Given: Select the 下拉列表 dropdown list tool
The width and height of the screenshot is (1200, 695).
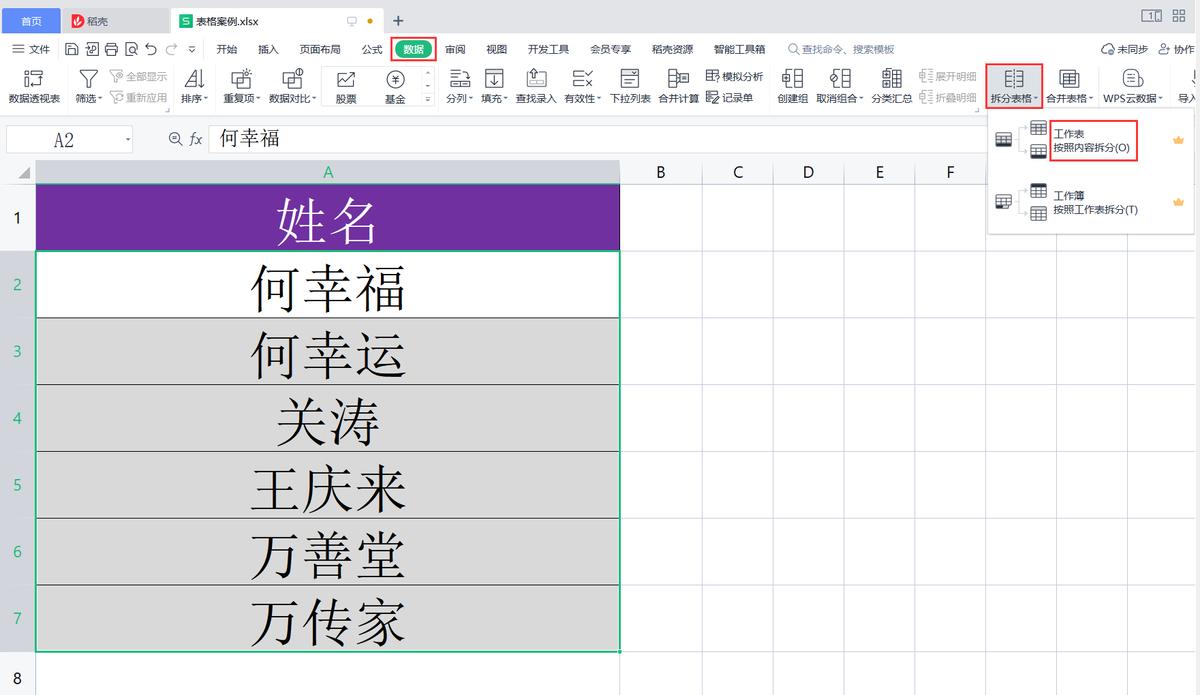Looking at the screenshot, I should pyautogui.click(x=630, y=86).
